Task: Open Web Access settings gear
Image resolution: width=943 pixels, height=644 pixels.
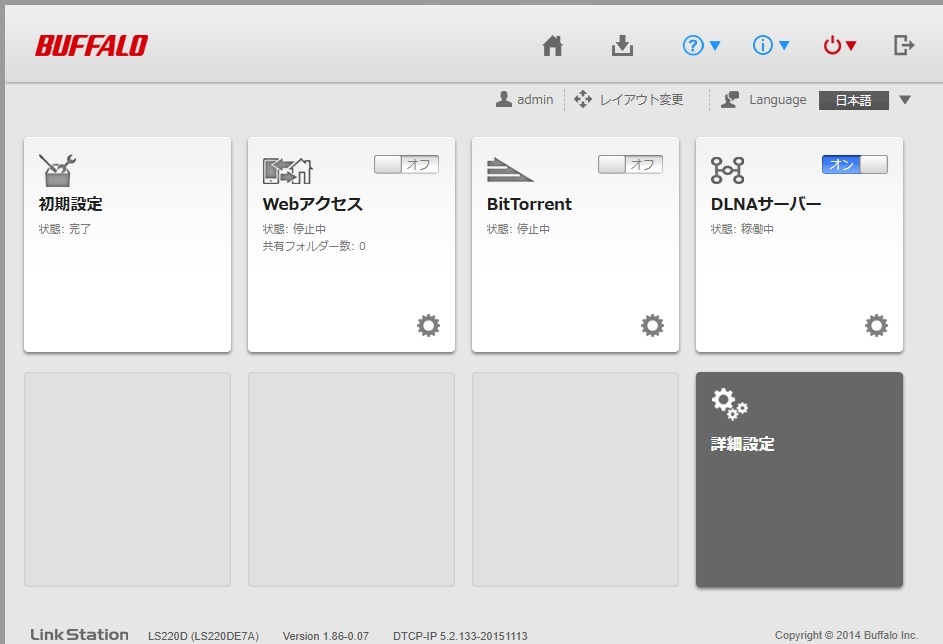Action: [x=428, y=325]
